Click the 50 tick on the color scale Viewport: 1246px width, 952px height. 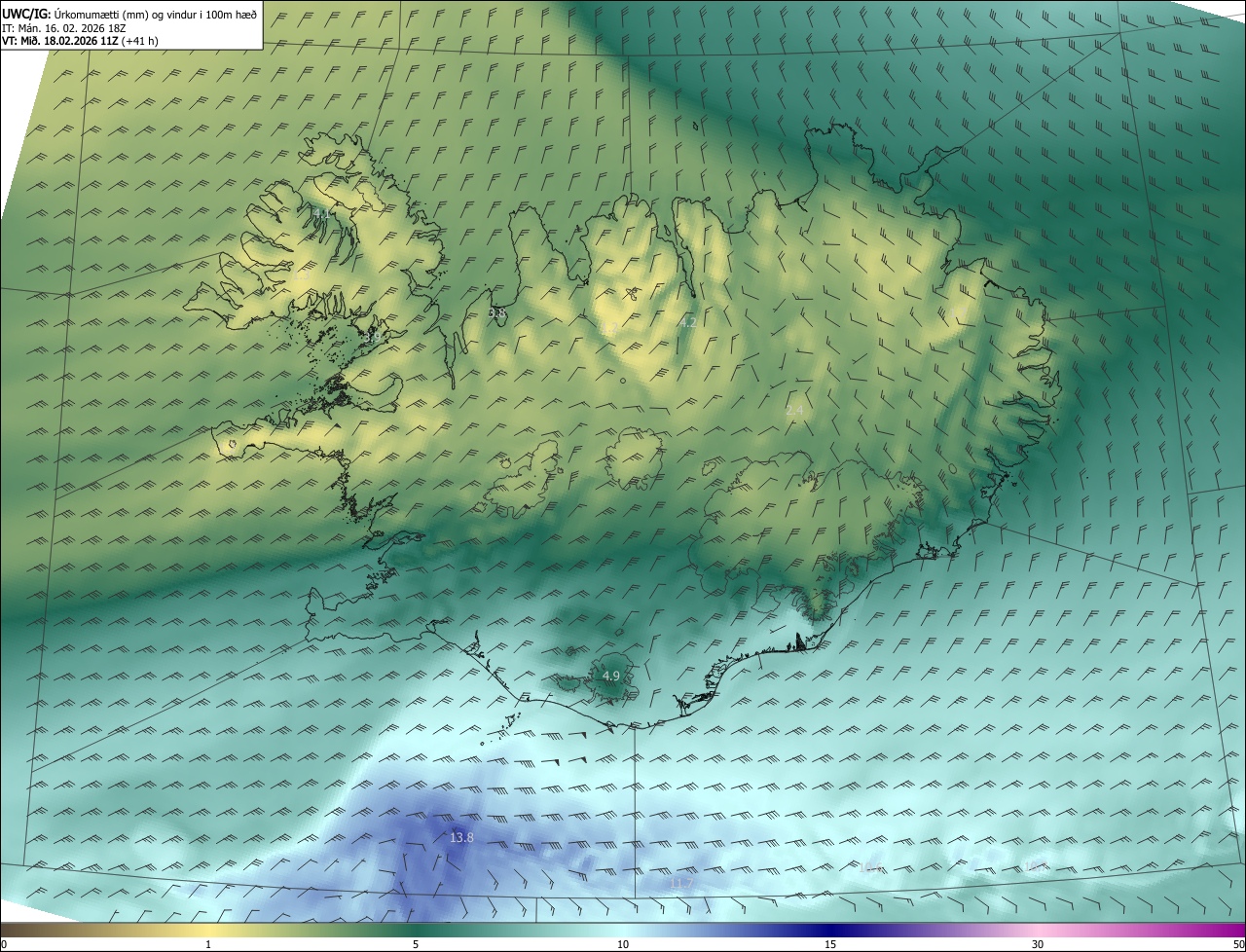pyautogui.click(x=1238, y=944)
